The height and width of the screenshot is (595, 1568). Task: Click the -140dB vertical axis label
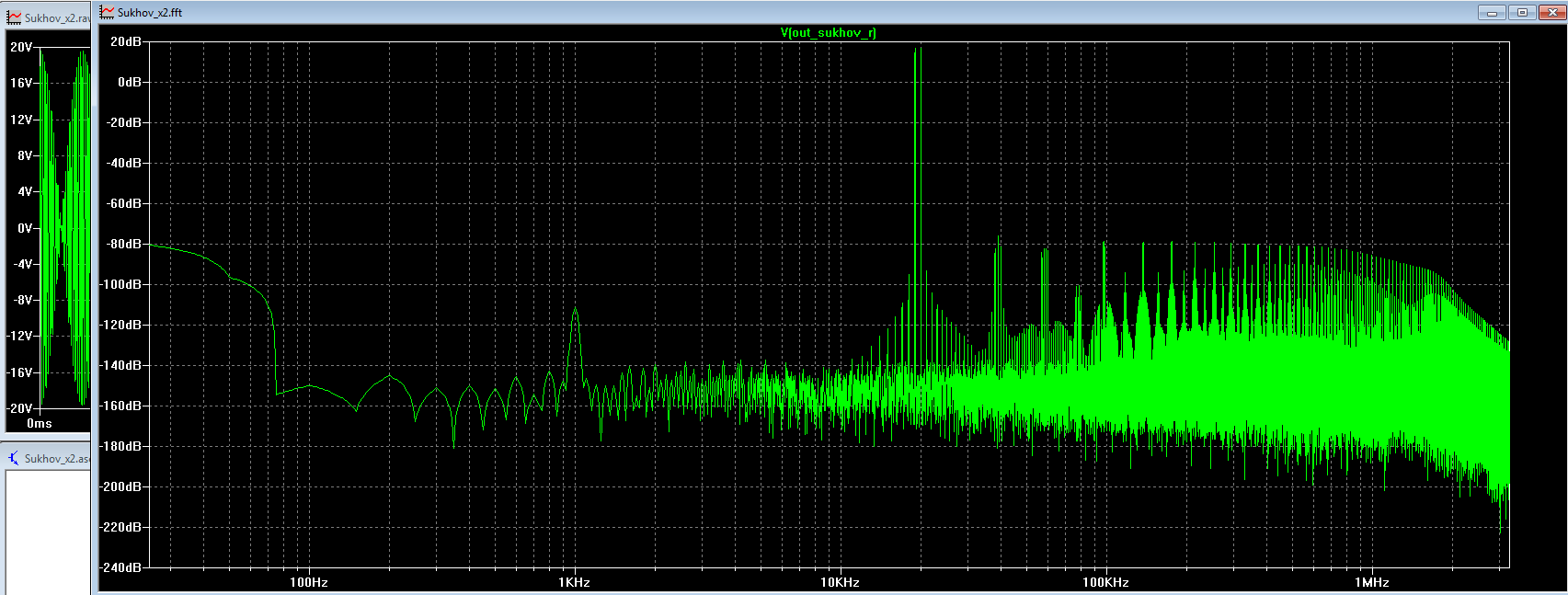tap(120, 365)
